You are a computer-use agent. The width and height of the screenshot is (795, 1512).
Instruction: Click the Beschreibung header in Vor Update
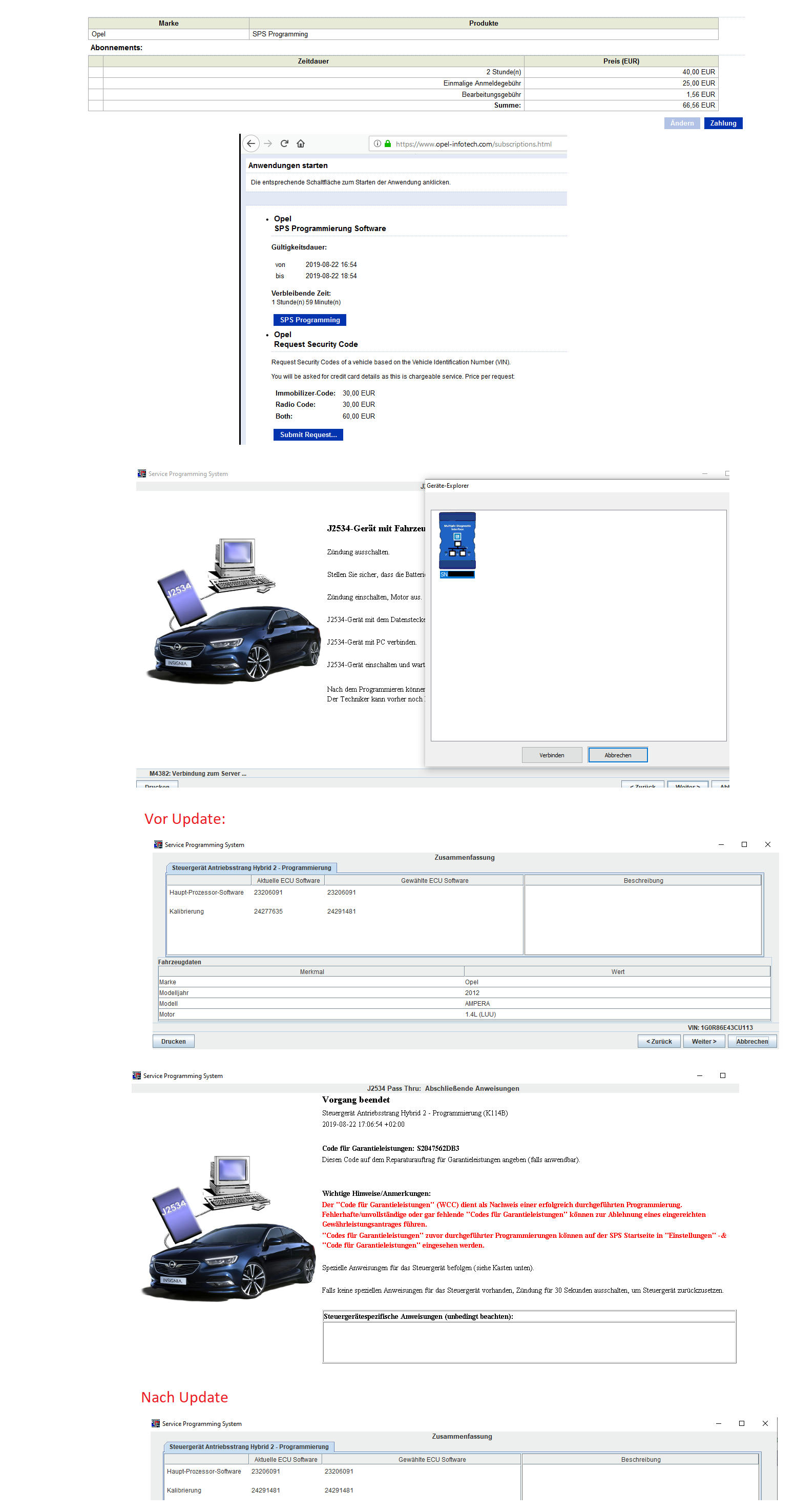pos(643,880)
